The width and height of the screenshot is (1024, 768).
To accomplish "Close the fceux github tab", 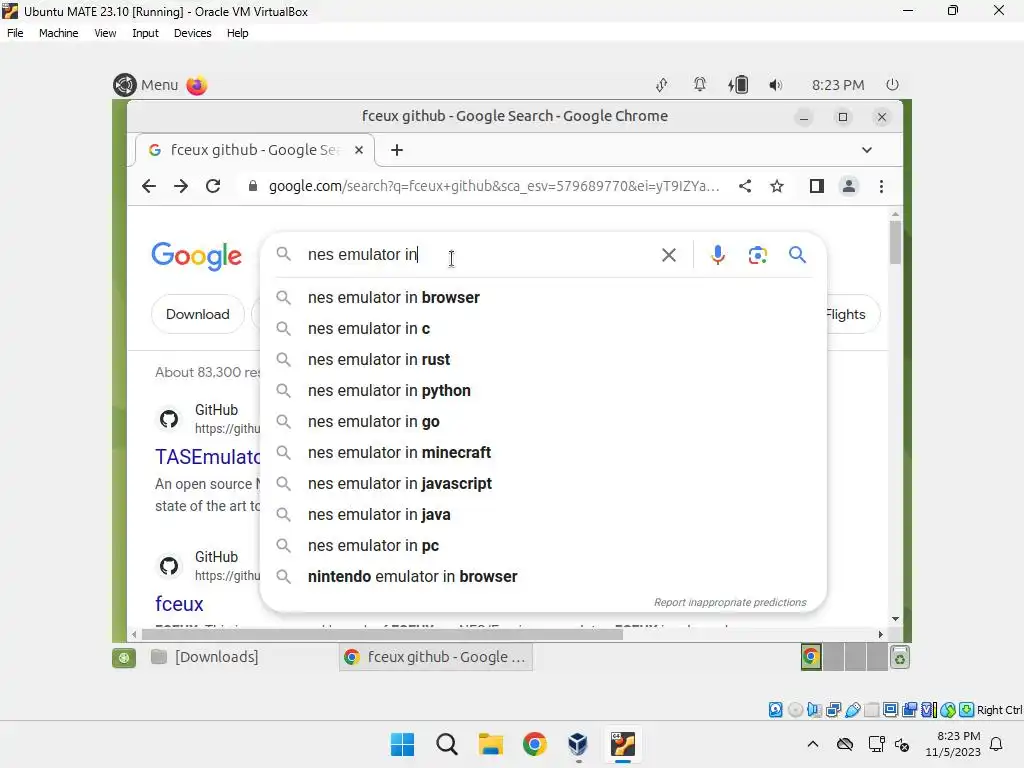I will coord(359,150).
